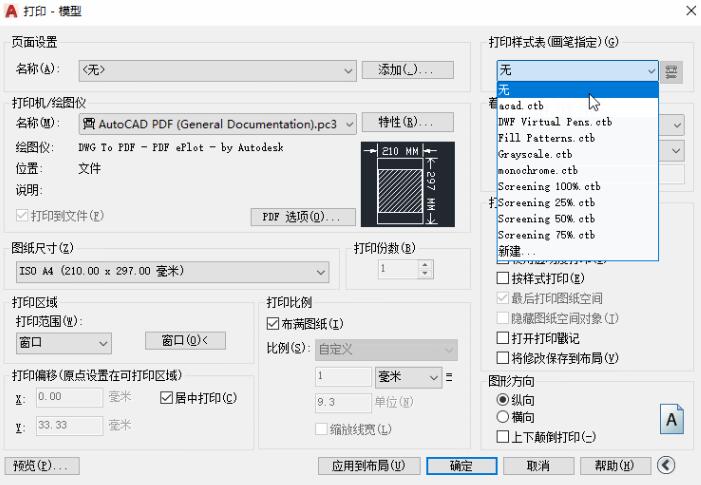Viewport: 701px width, 485px height.
Task: Select Screening 100%.ctb plot style
Action: click(x=577, y=186)
